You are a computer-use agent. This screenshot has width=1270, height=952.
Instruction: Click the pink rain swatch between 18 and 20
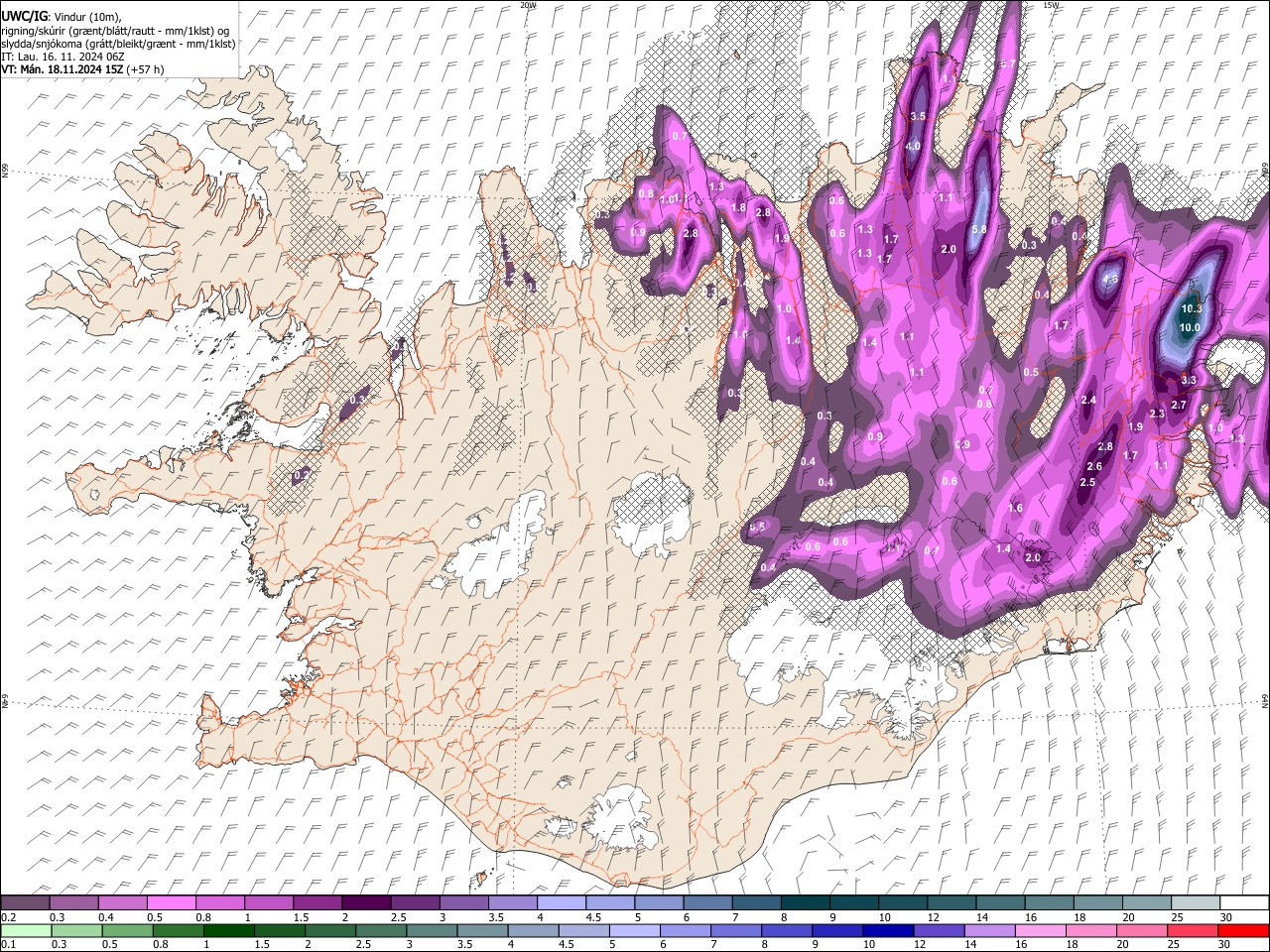coord(1090,930)
